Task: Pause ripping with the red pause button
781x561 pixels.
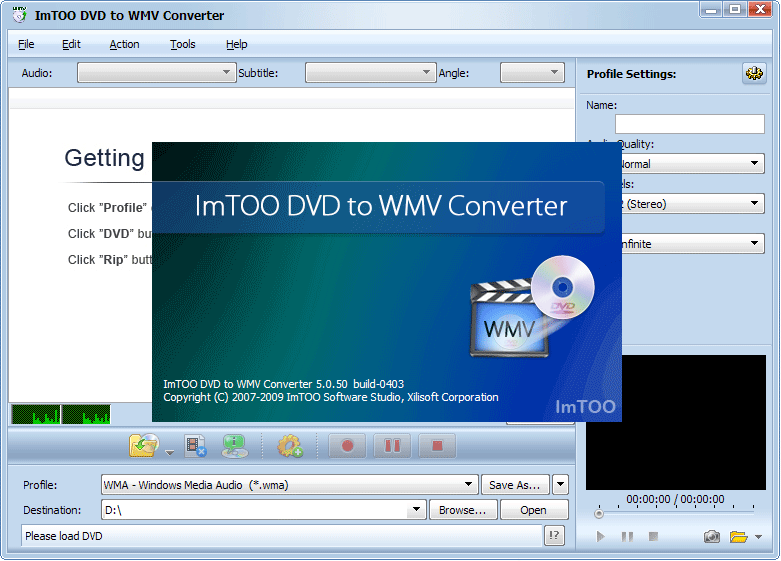Action: click(x=392, y=445)
